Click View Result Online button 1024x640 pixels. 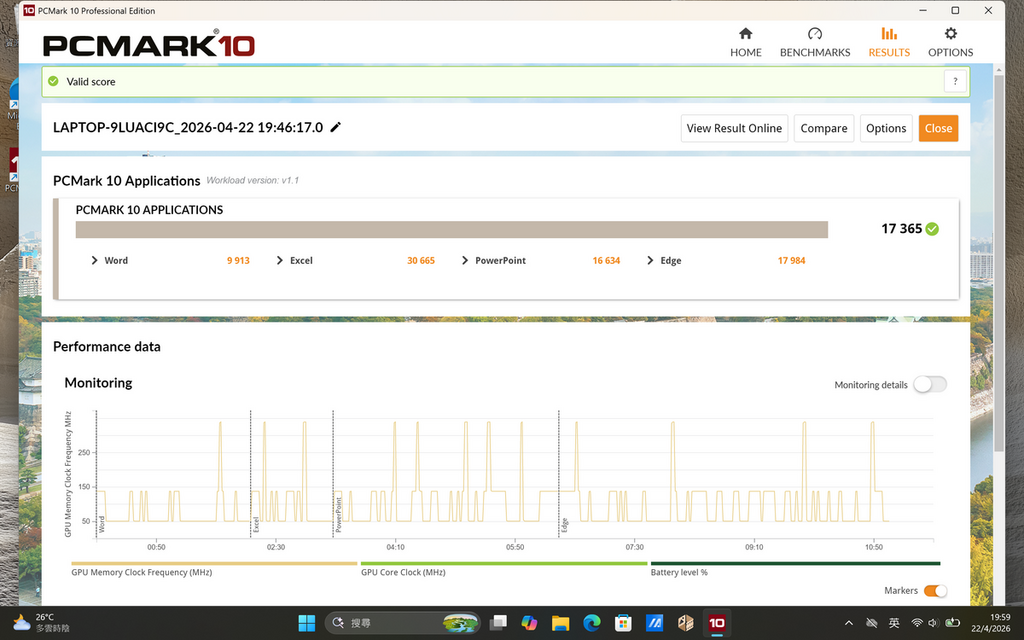(x=734, y=128)
